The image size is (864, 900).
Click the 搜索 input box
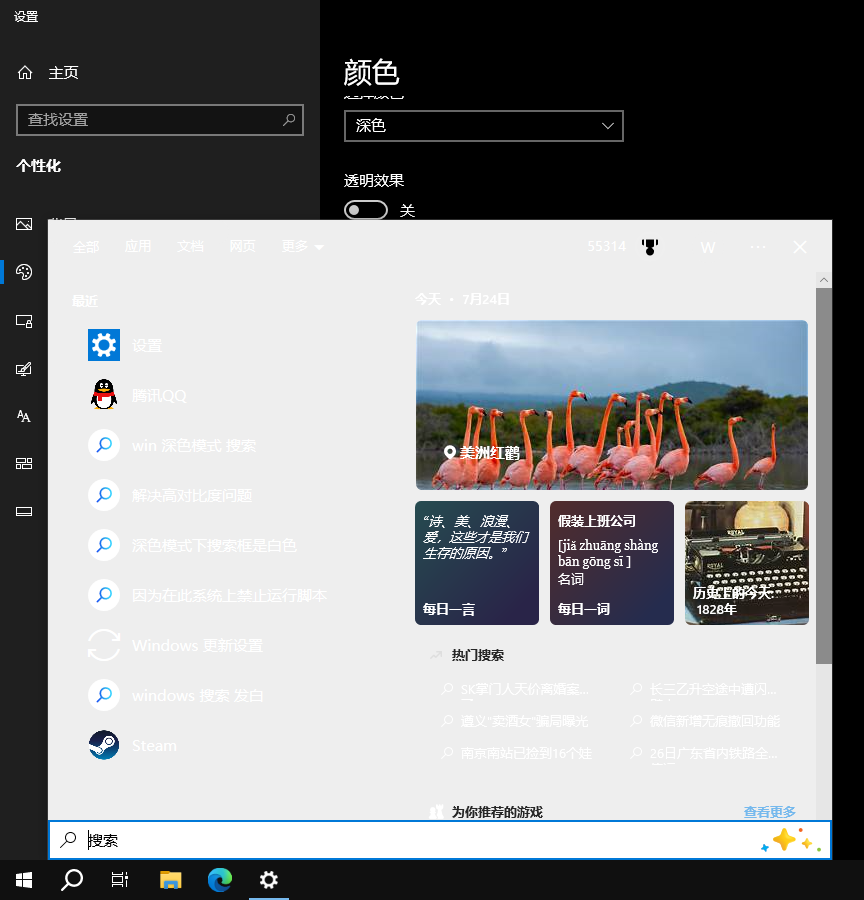coord(440,840)
